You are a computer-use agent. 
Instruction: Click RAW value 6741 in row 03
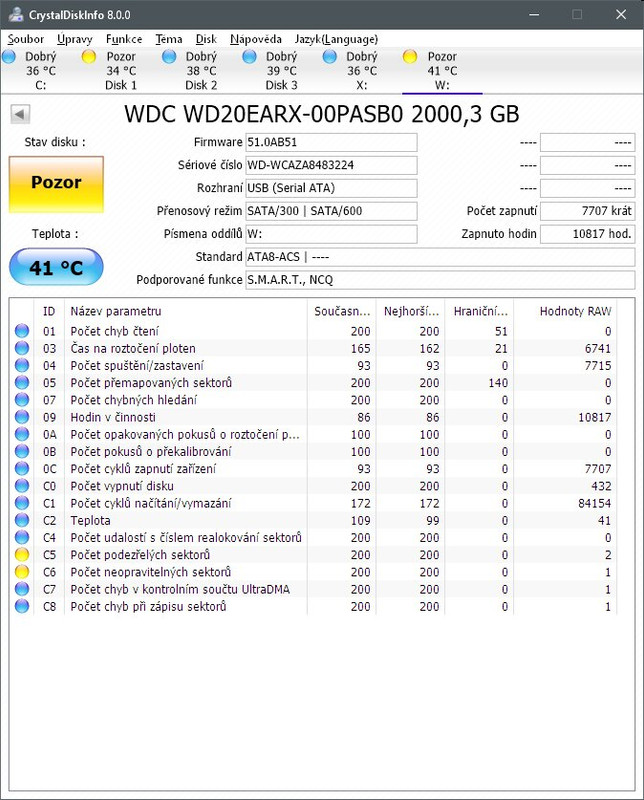598,348
